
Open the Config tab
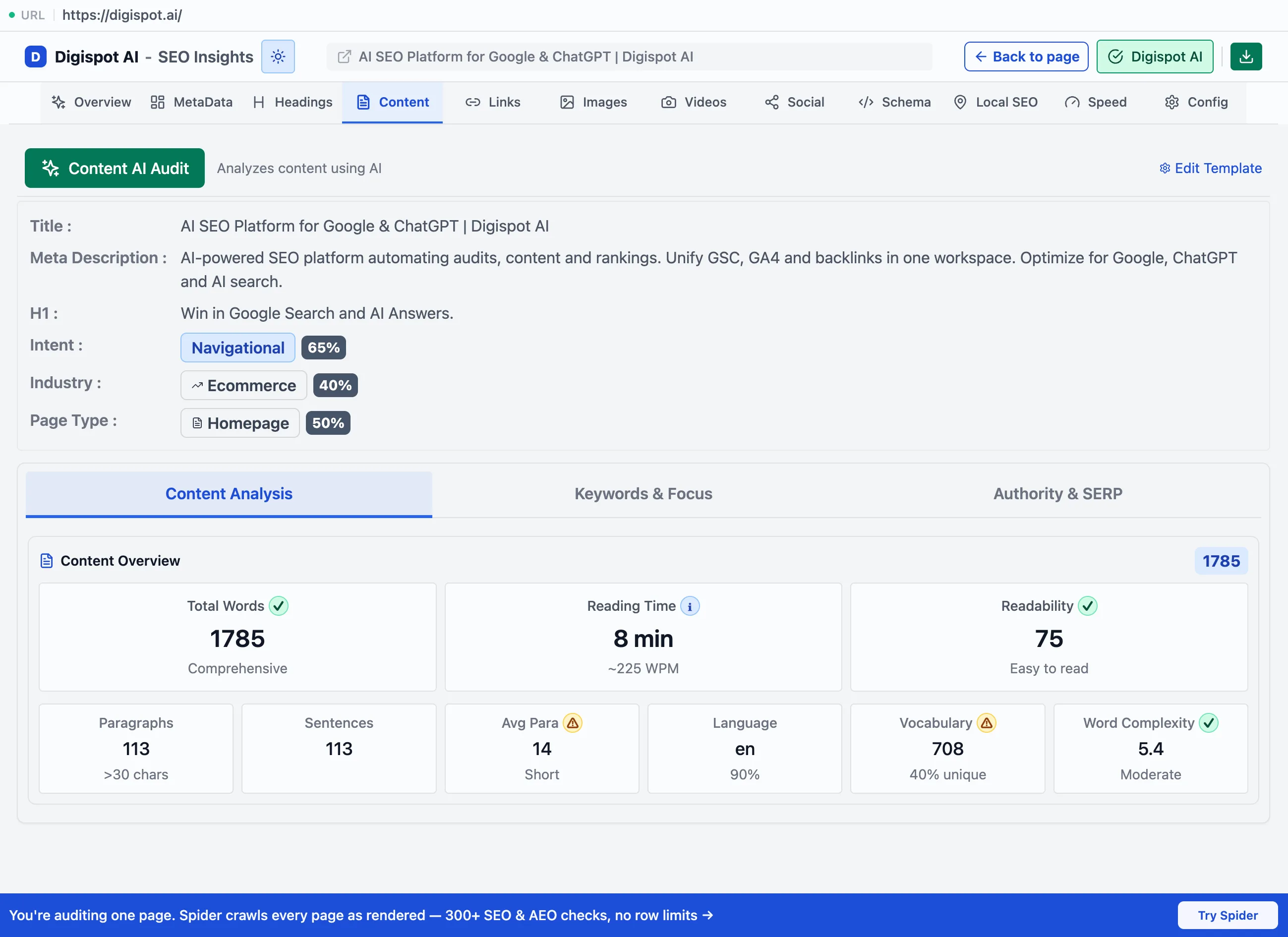[1196, 102]
